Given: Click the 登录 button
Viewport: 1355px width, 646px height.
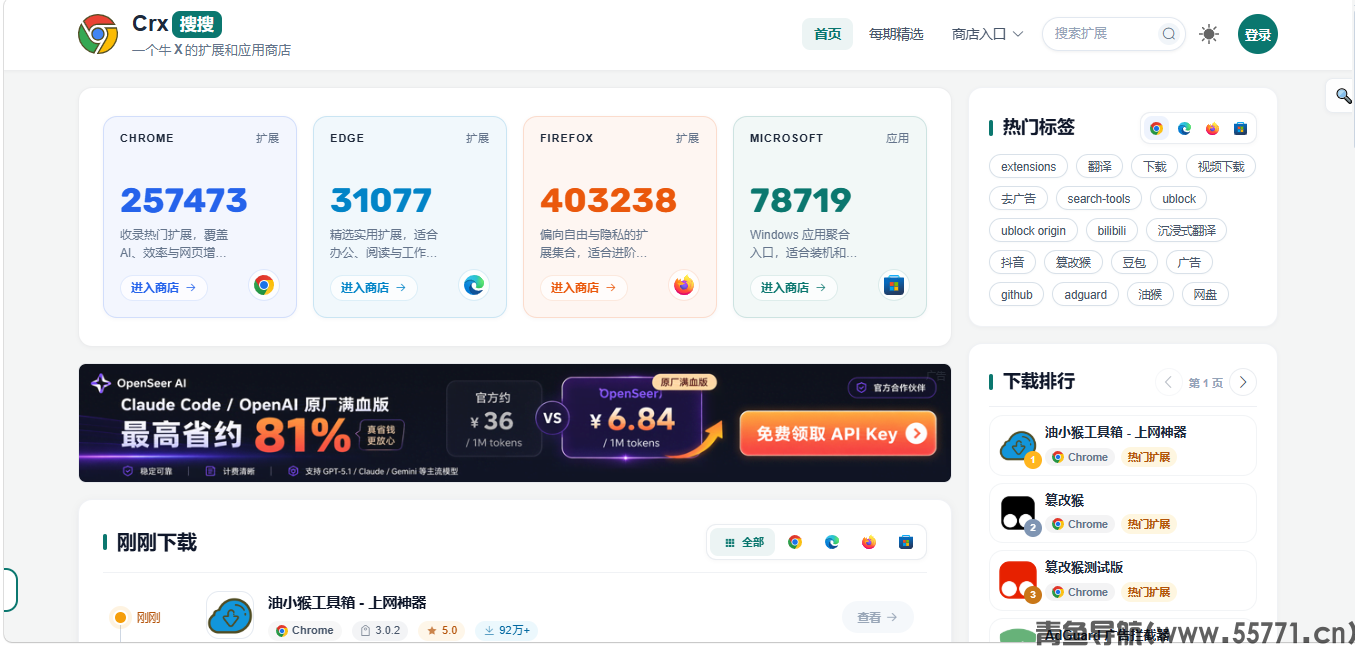Looking at the screenshot, I should (1257, 34).
